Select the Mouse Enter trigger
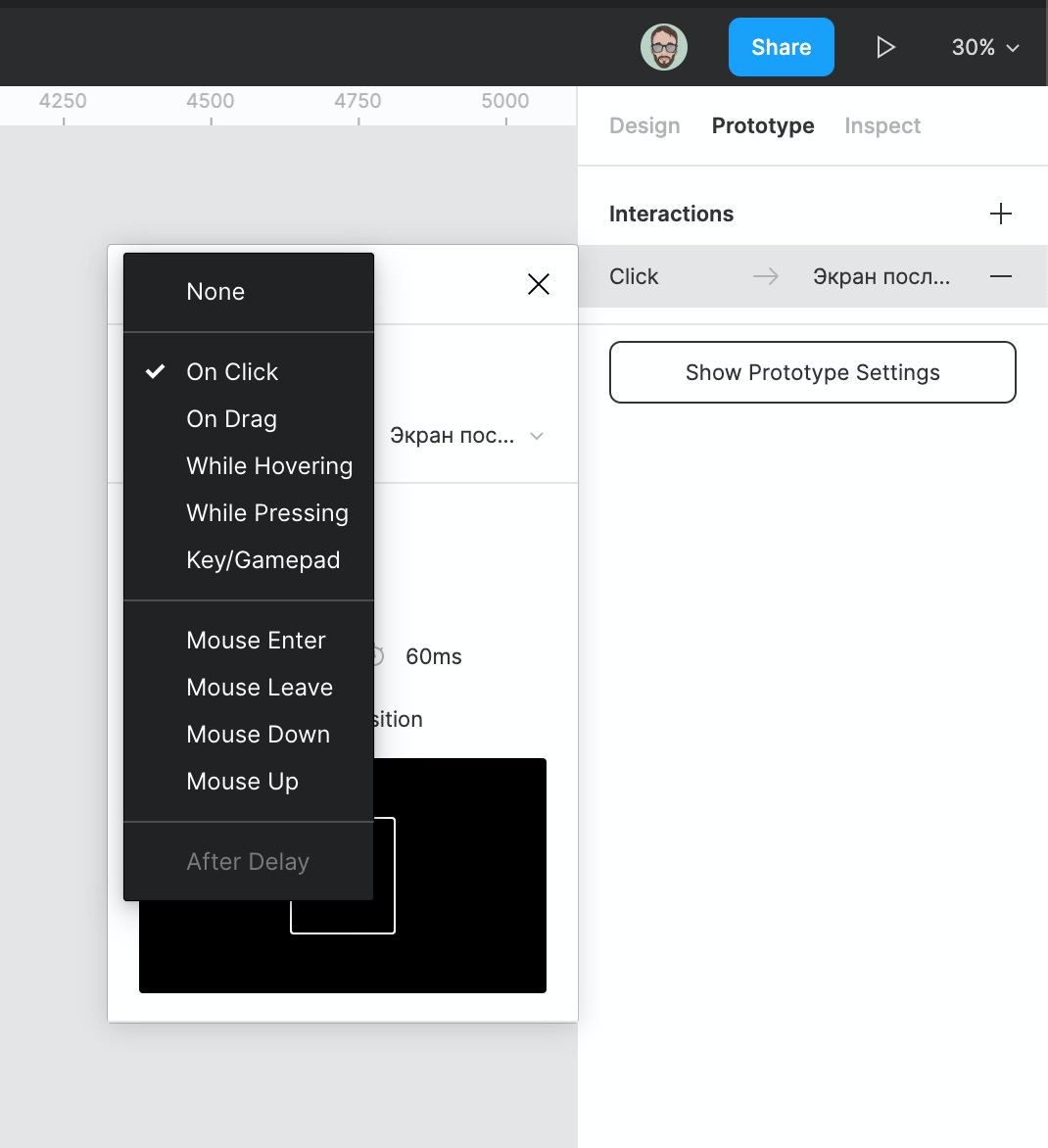The image size is (1048, 1148). [249, 640]
